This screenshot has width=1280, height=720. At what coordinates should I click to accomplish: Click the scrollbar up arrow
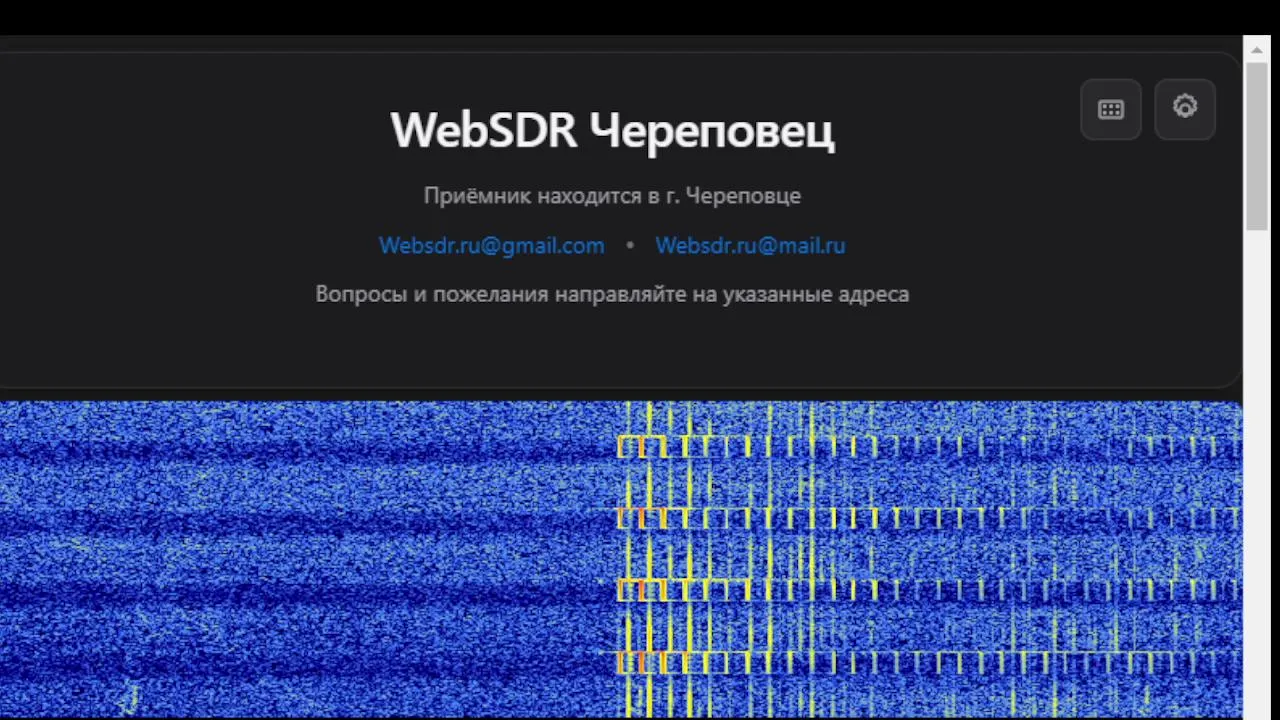(1256, 48)
